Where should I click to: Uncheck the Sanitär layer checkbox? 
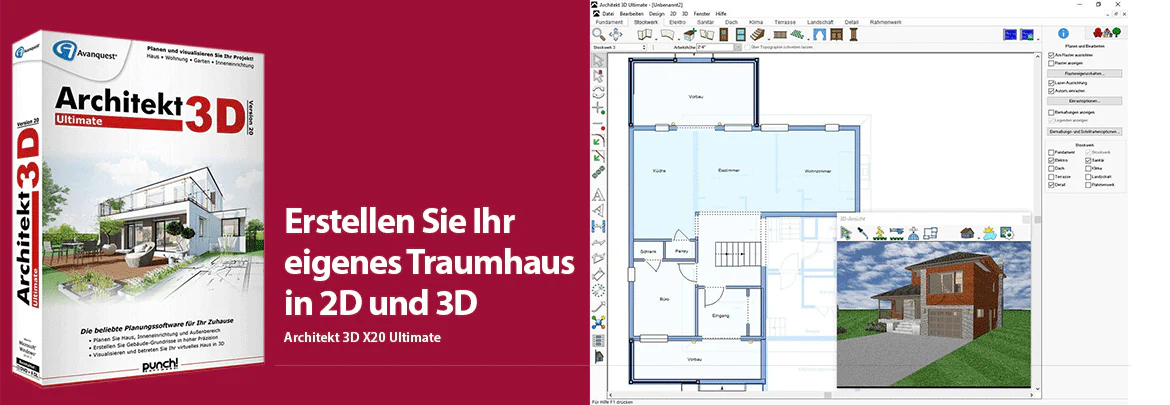[x=1088, y=160]
